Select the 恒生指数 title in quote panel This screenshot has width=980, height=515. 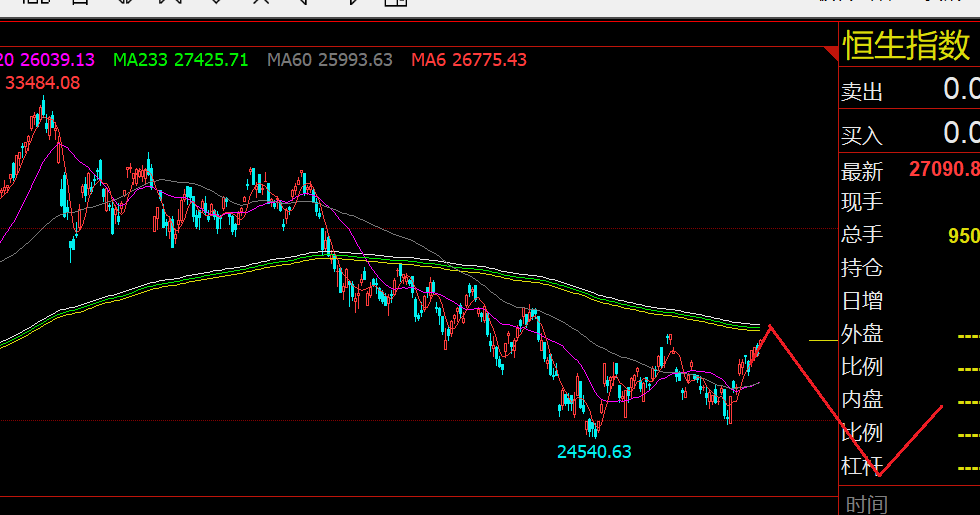pos(906,46)
